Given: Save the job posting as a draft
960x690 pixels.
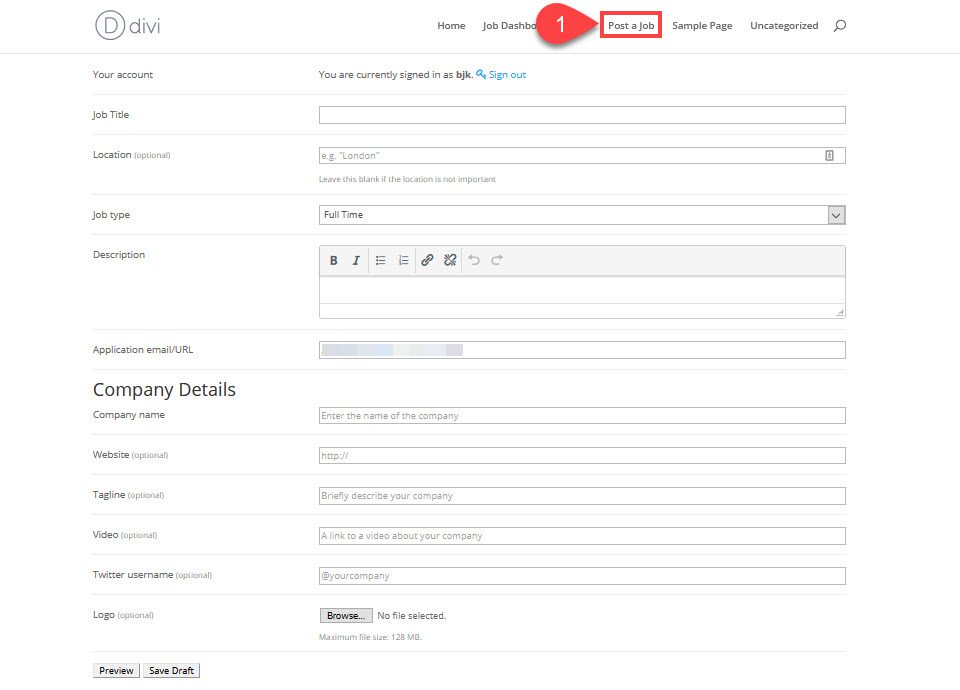Looking at the screenshot, I should click(x=171, y=670).
